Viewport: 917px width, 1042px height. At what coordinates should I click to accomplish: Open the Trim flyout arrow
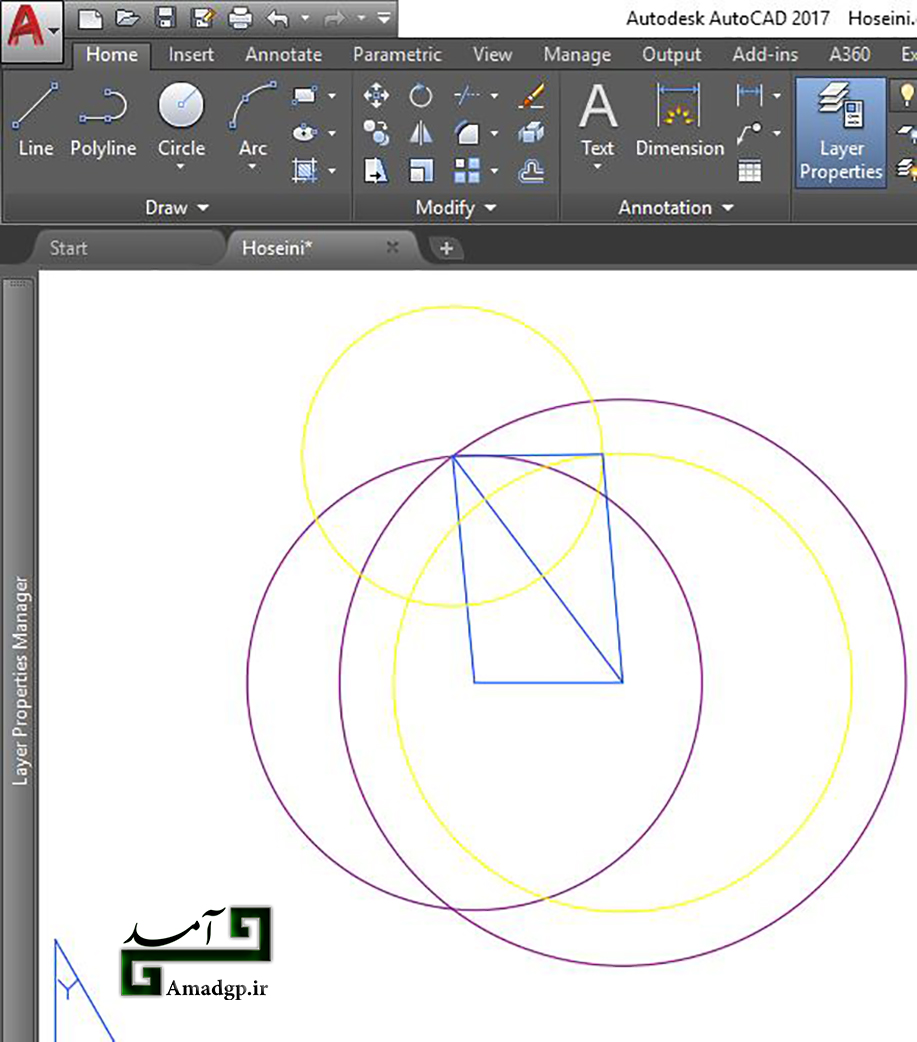(x=494, y=96)
